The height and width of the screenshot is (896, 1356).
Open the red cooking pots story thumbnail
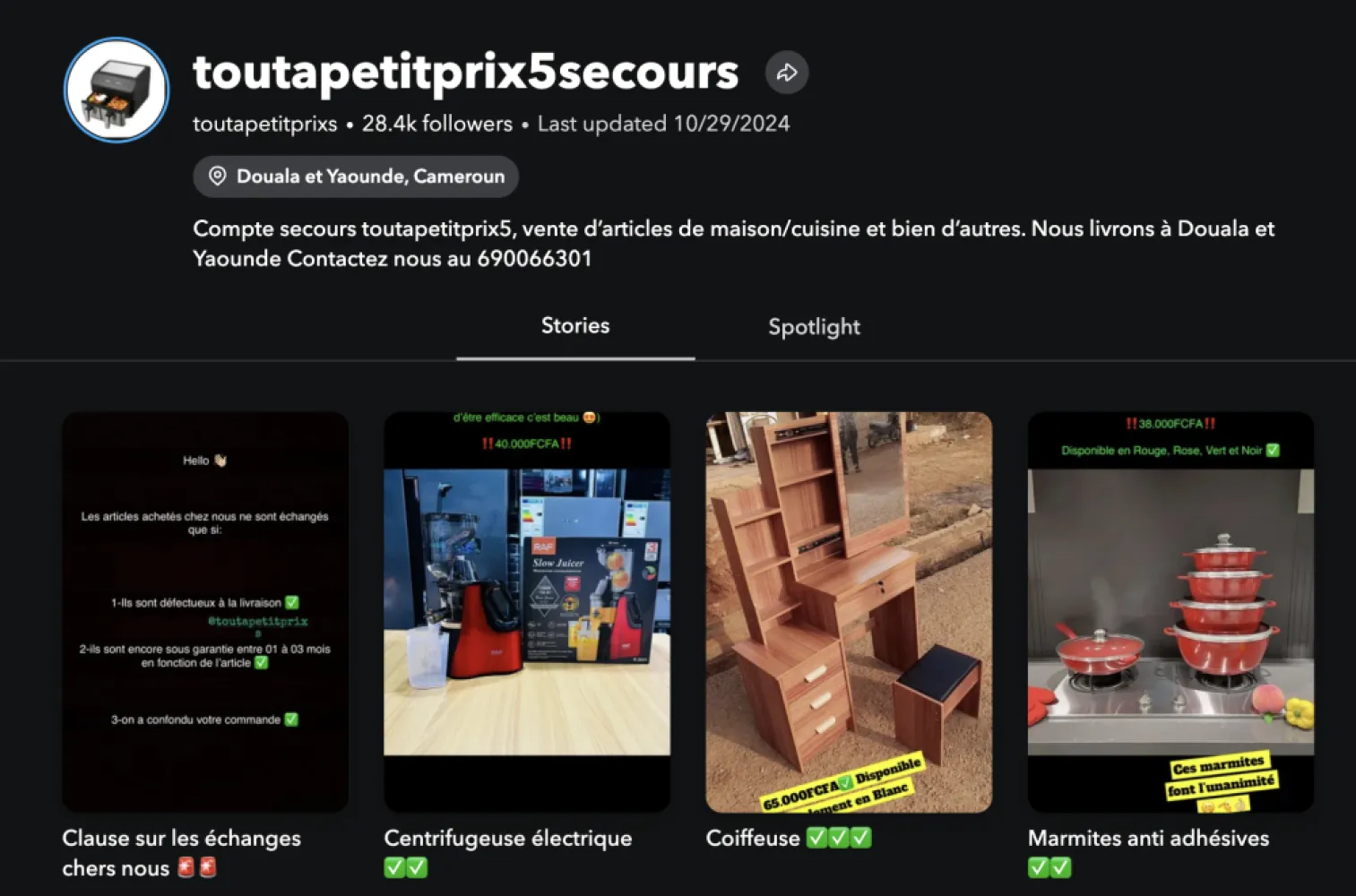[x=1170, y=612]
